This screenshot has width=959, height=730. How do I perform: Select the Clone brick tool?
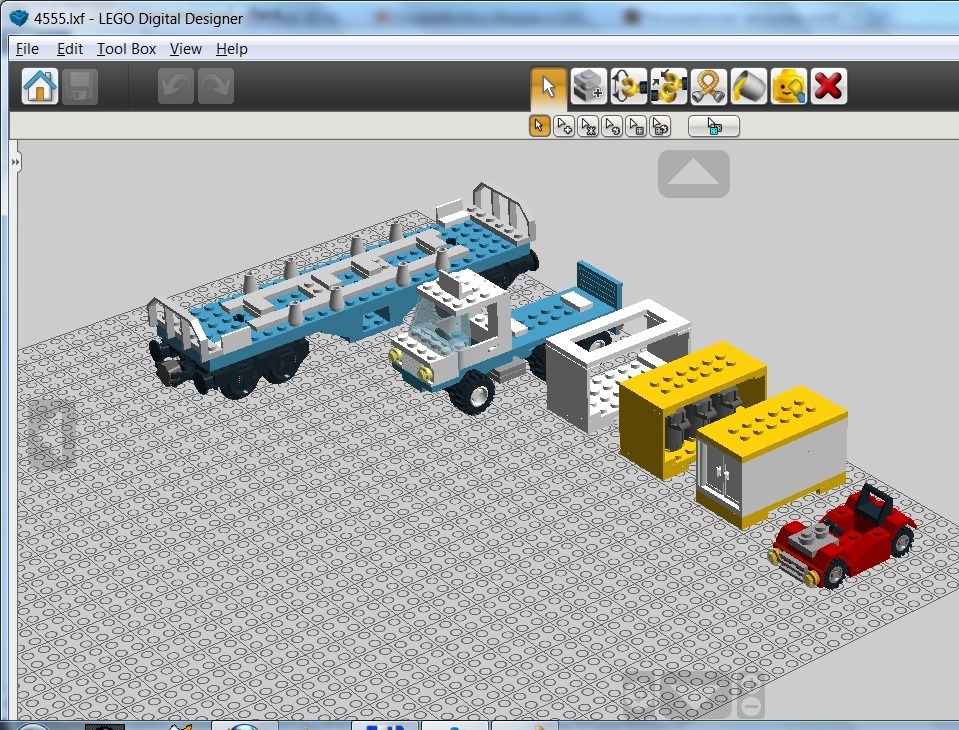pyautogui.click(x=588, y=86)
